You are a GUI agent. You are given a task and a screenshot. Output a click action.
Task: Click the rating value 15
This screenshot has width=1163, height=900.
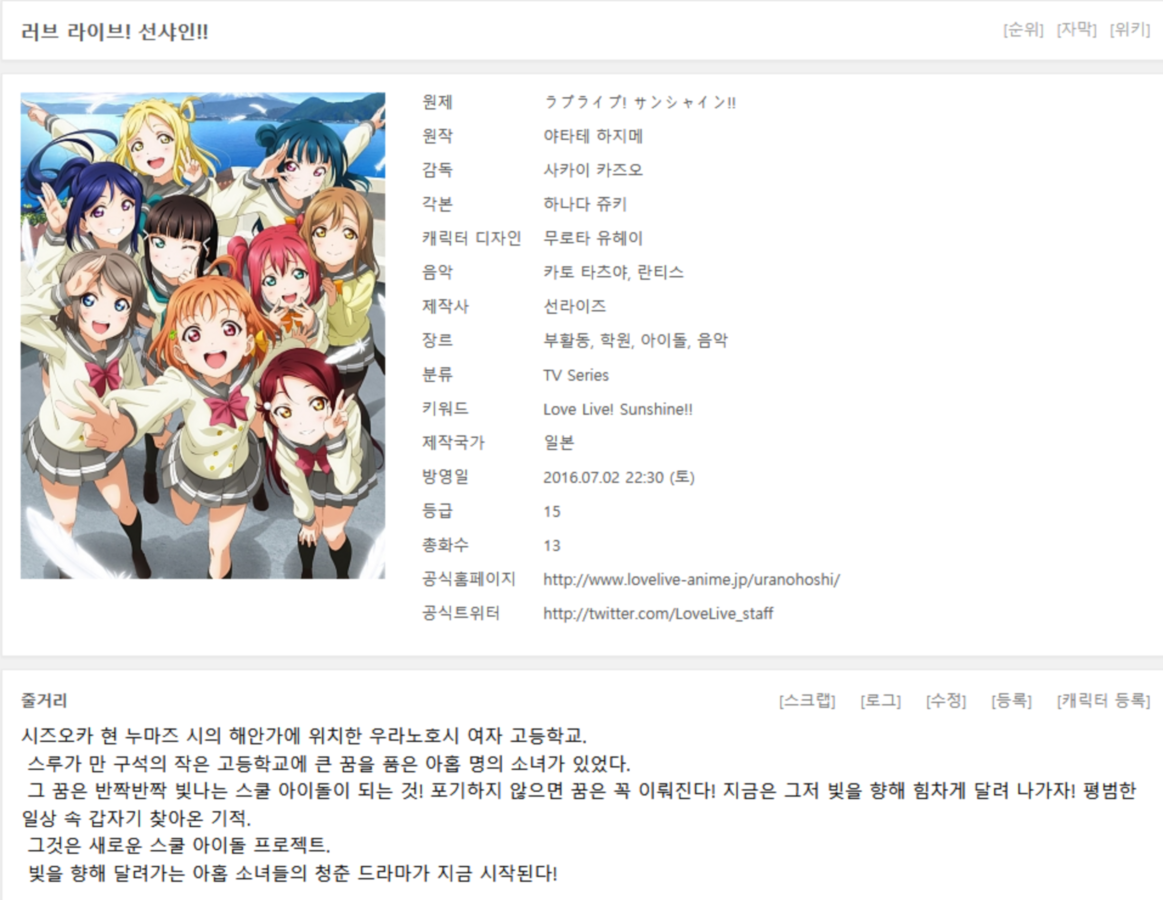coord(552,511)
